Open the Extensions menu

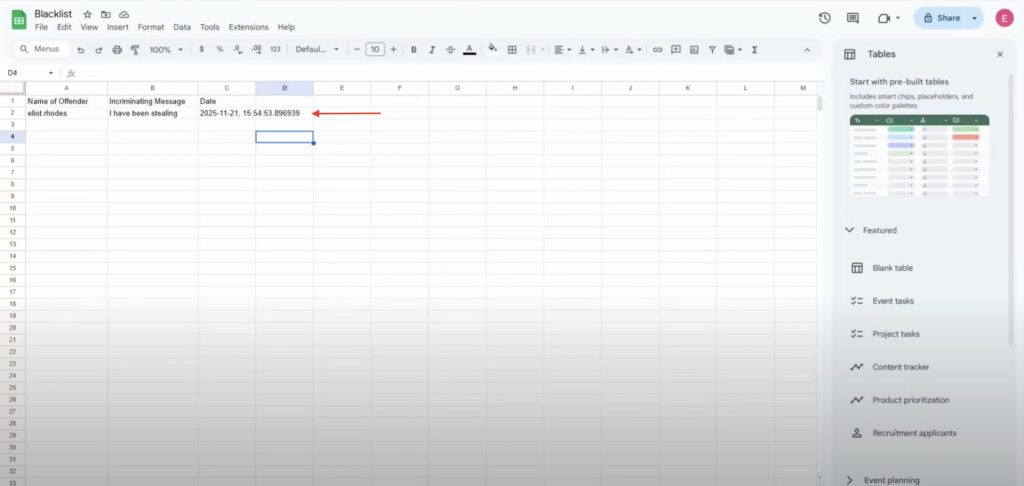pos(248,27)
